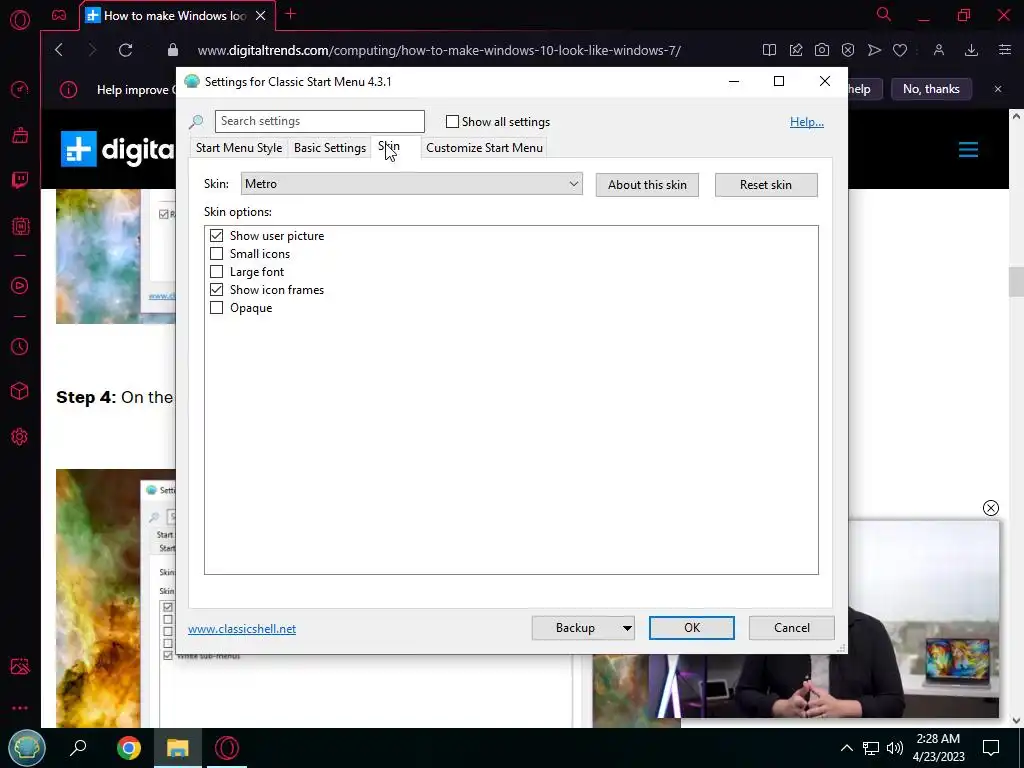Click the ad blocker shield icon
Image resolution: width=1024 pixels, height=768 pixels.
tap(848, 50)
